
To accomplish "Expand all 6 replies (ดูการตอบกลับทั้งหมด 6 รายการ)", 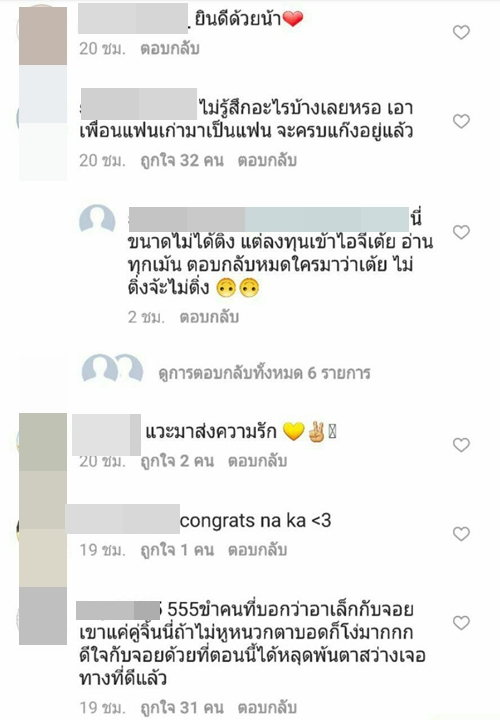I will (264, 373).
